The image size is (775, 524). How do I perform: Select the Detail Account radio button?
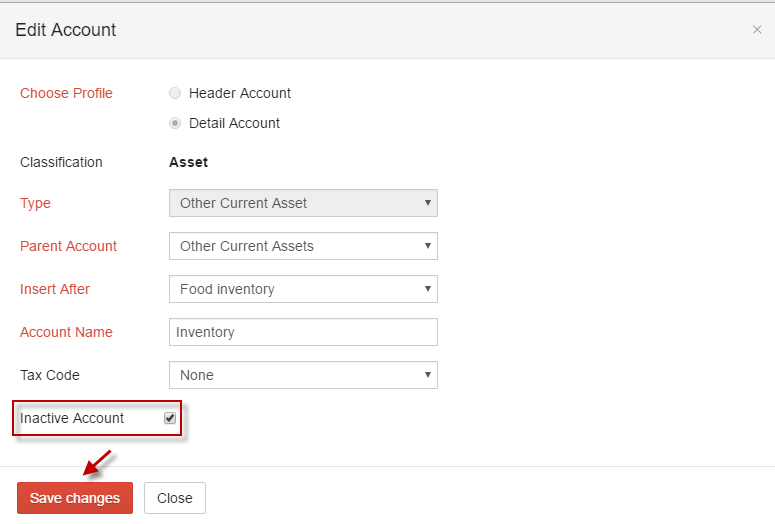[175, 123]
